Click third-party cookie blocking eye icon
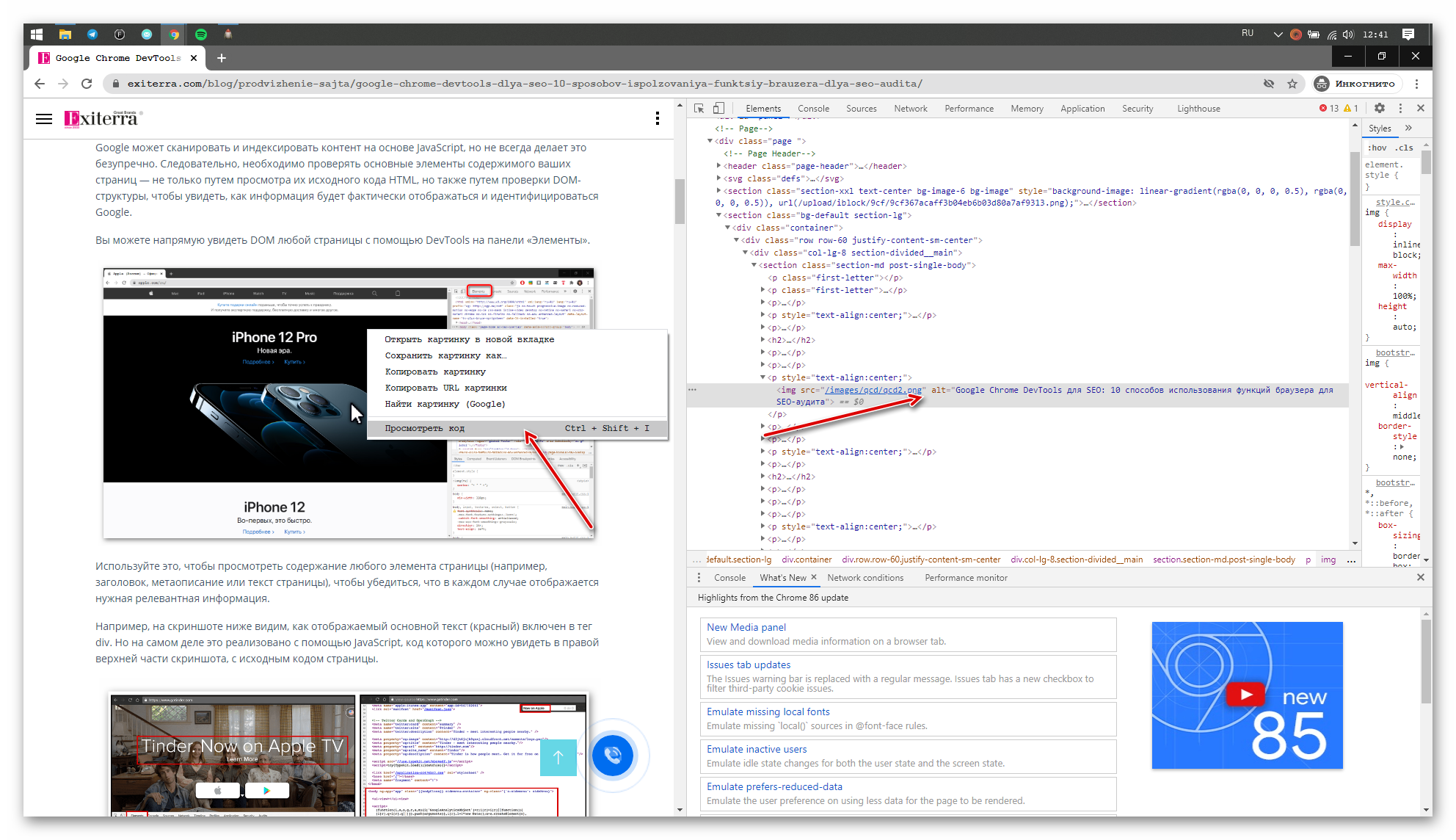This screenshot has width=1456, height=840. [x=1269, y=84]
